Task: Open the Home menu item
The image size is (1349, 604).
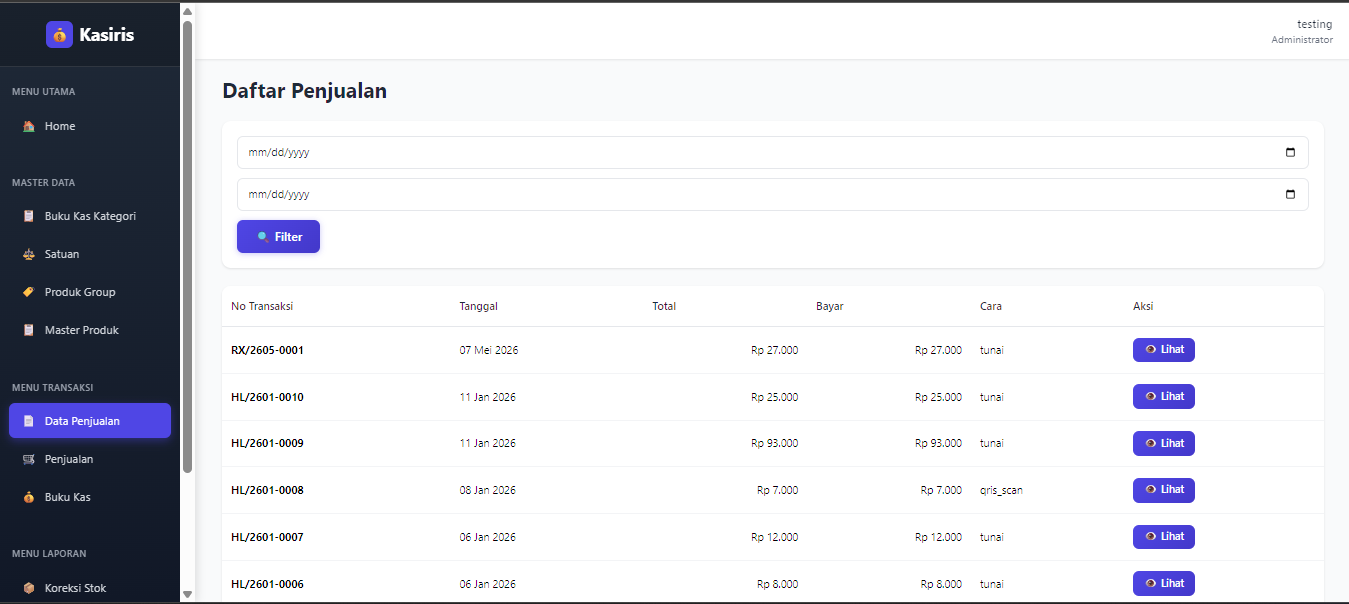Action: [90, 126]
